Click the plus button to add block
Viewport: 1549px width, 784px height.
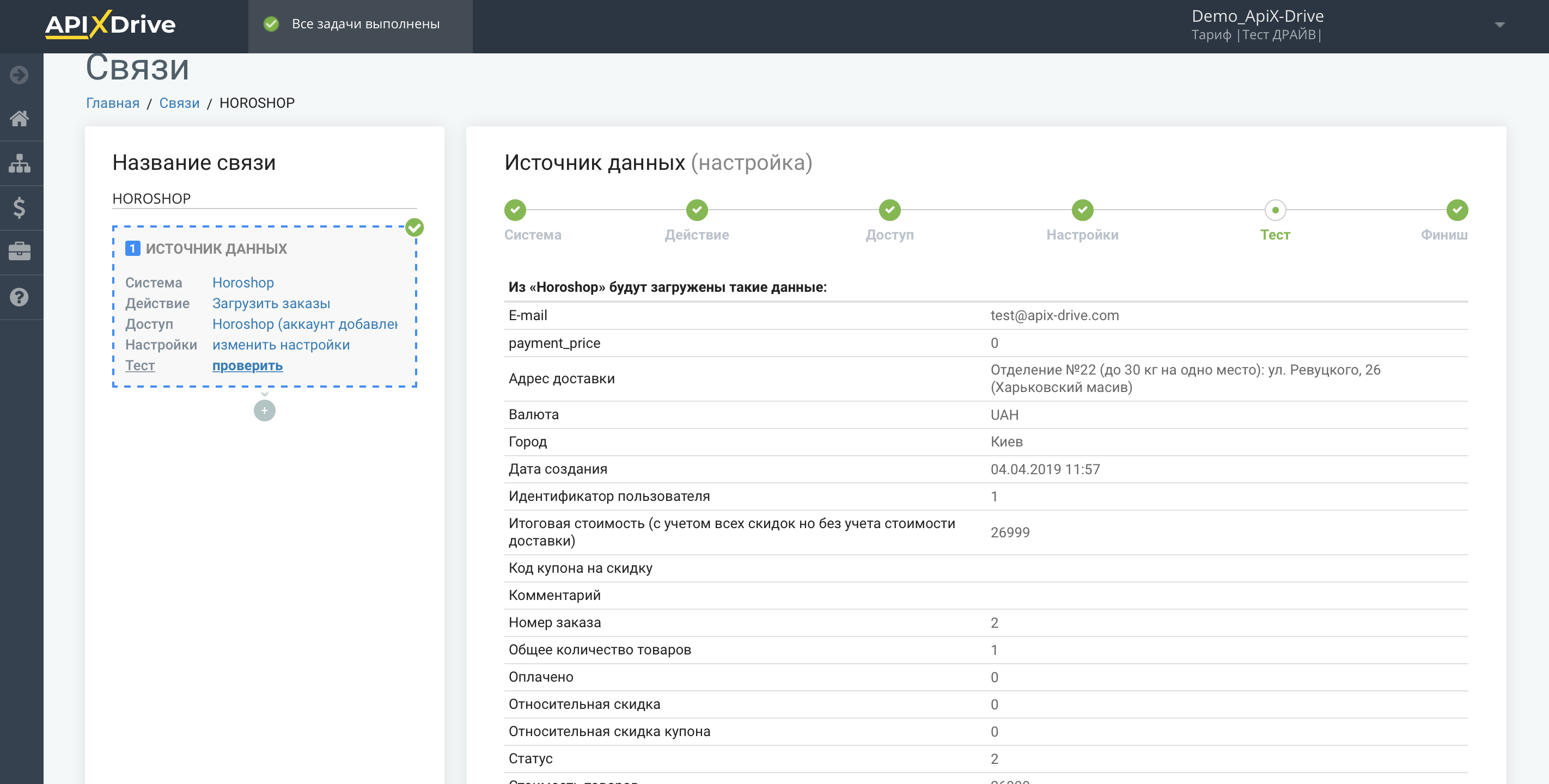tap(265, 411)
